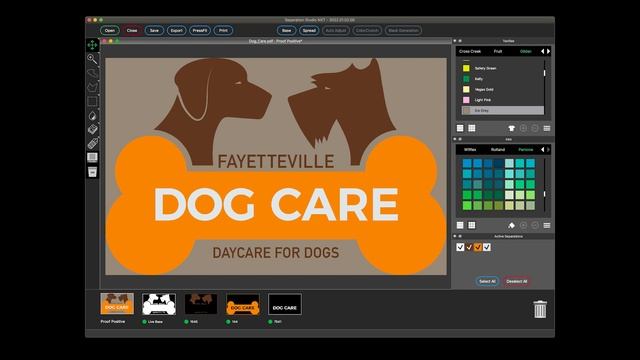
Task: Pick the Vegas Gold textile swatch
Action: tap(466, 89)
